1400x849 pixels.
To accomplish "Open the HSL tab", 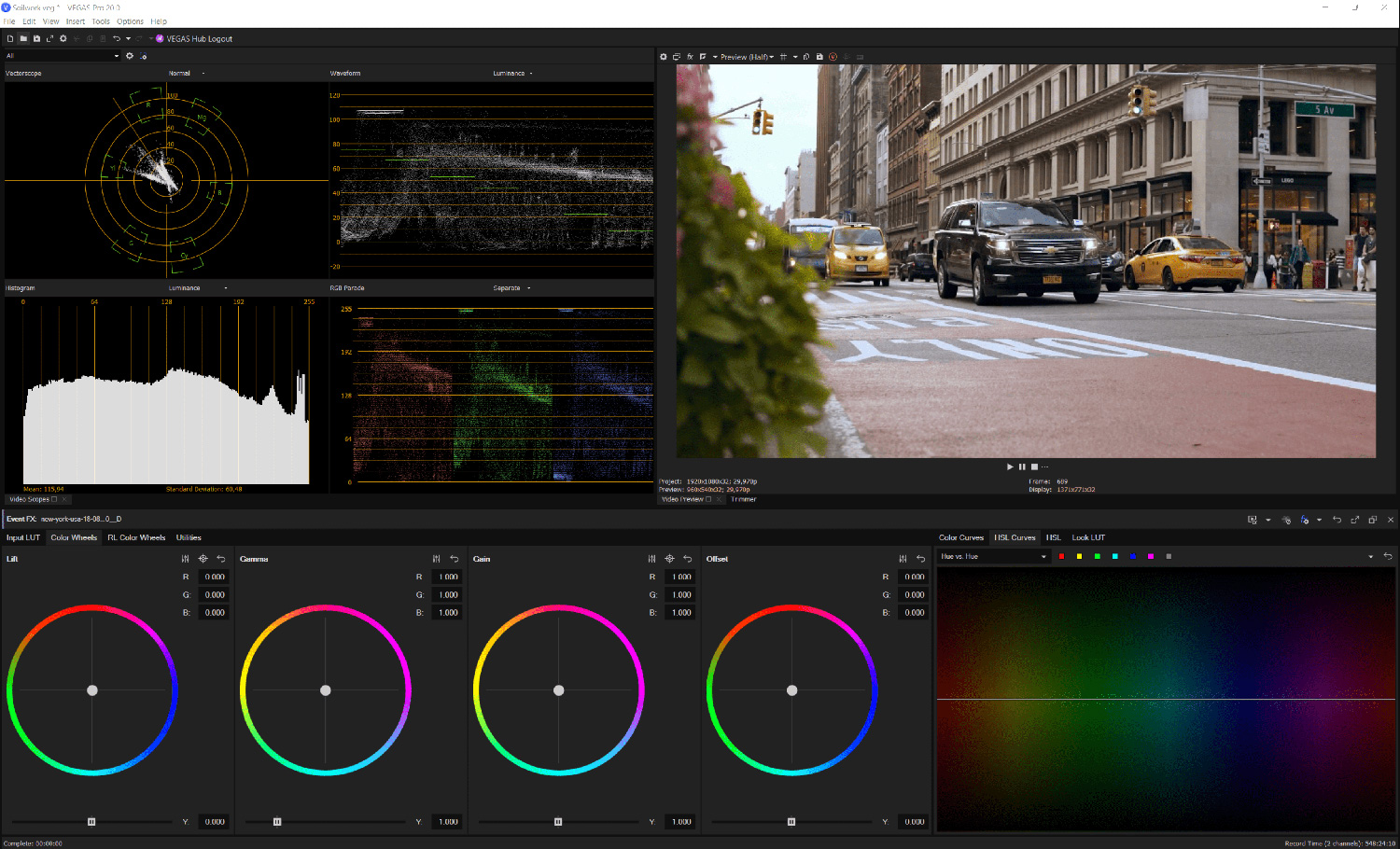I will click(1054, 537).
